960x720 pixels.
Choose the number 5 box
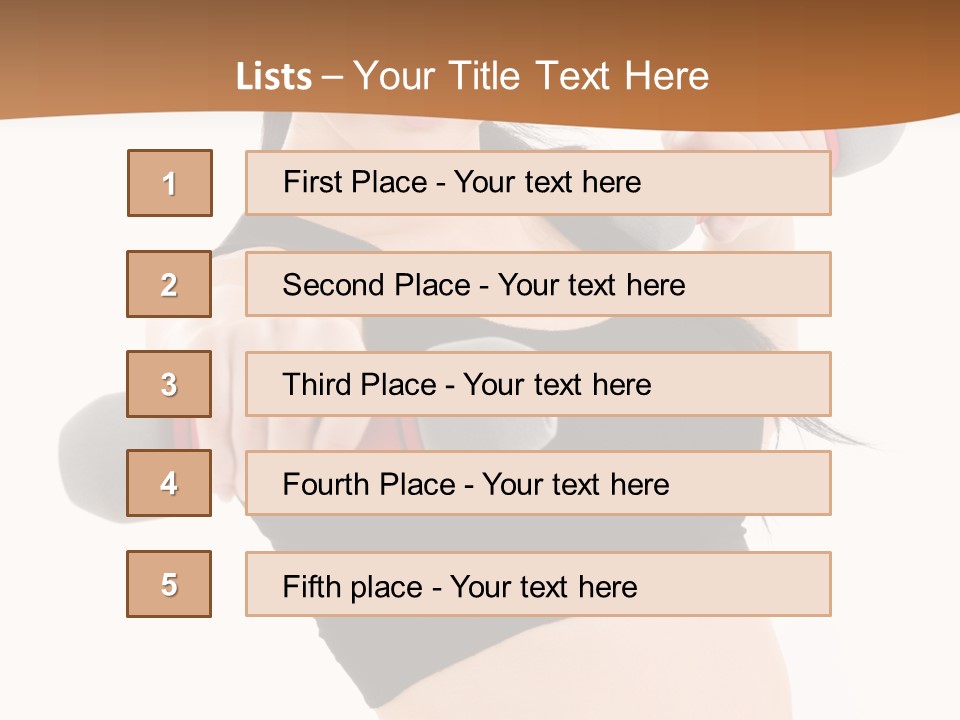coord(169,584)
